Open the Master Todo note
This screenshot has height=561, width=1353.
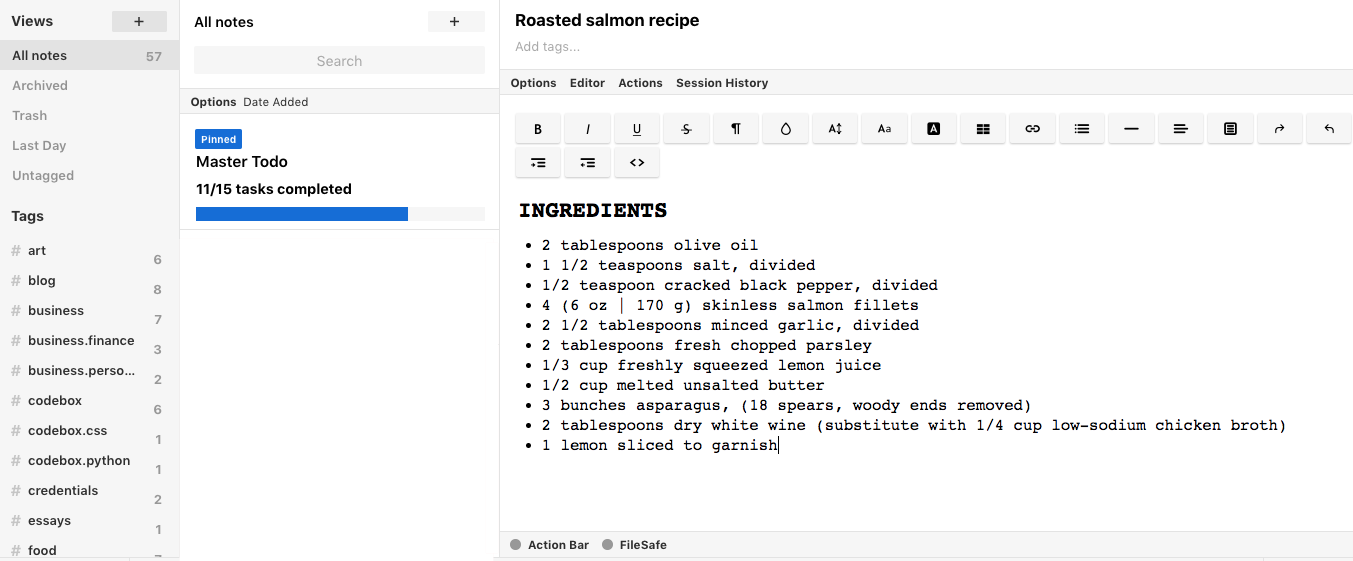[242, 162]
